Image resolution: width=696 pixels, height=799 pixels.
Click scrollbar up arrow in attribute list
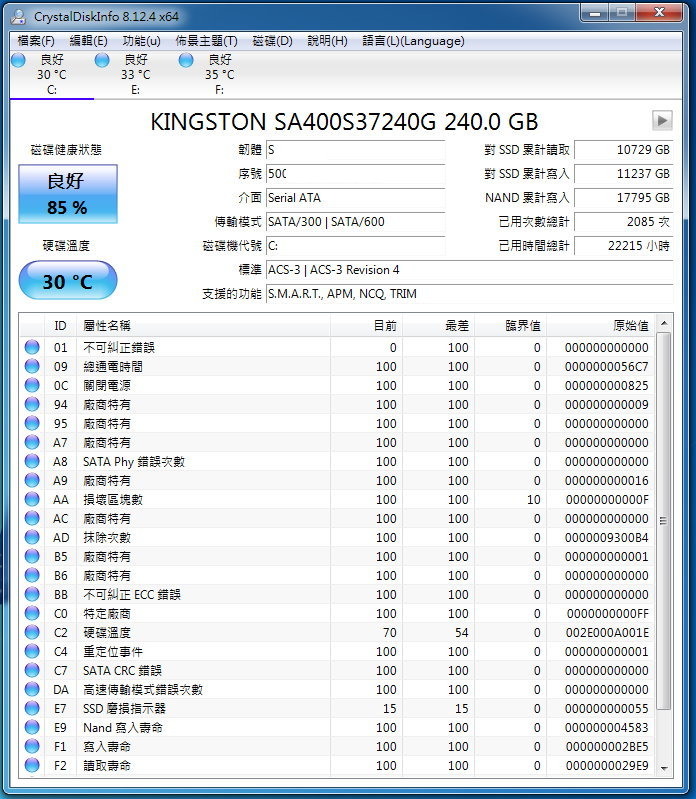coord(664,323)
